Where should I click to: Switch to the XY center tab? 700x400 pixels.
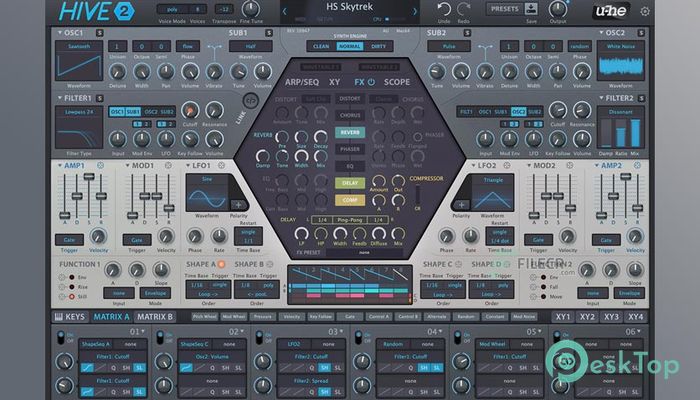[334, 82]
